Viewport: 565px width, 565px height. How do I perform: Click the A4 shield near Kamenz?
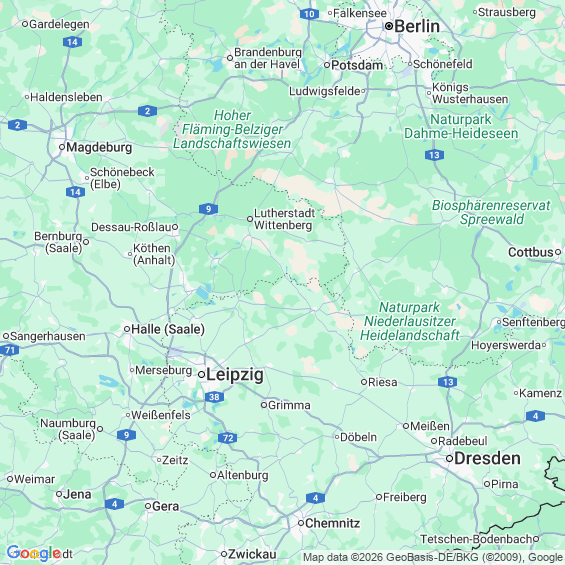click(535, 416)
